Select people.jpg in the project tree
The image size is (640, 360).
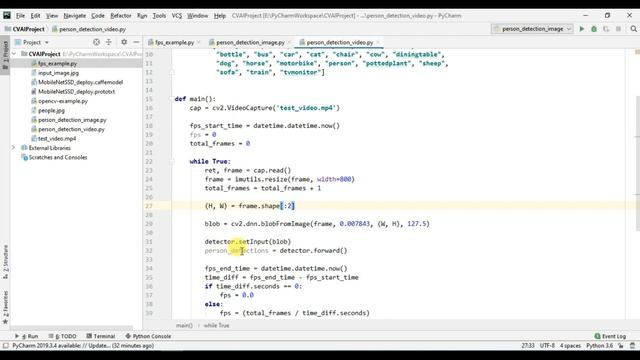click(51, 111)
